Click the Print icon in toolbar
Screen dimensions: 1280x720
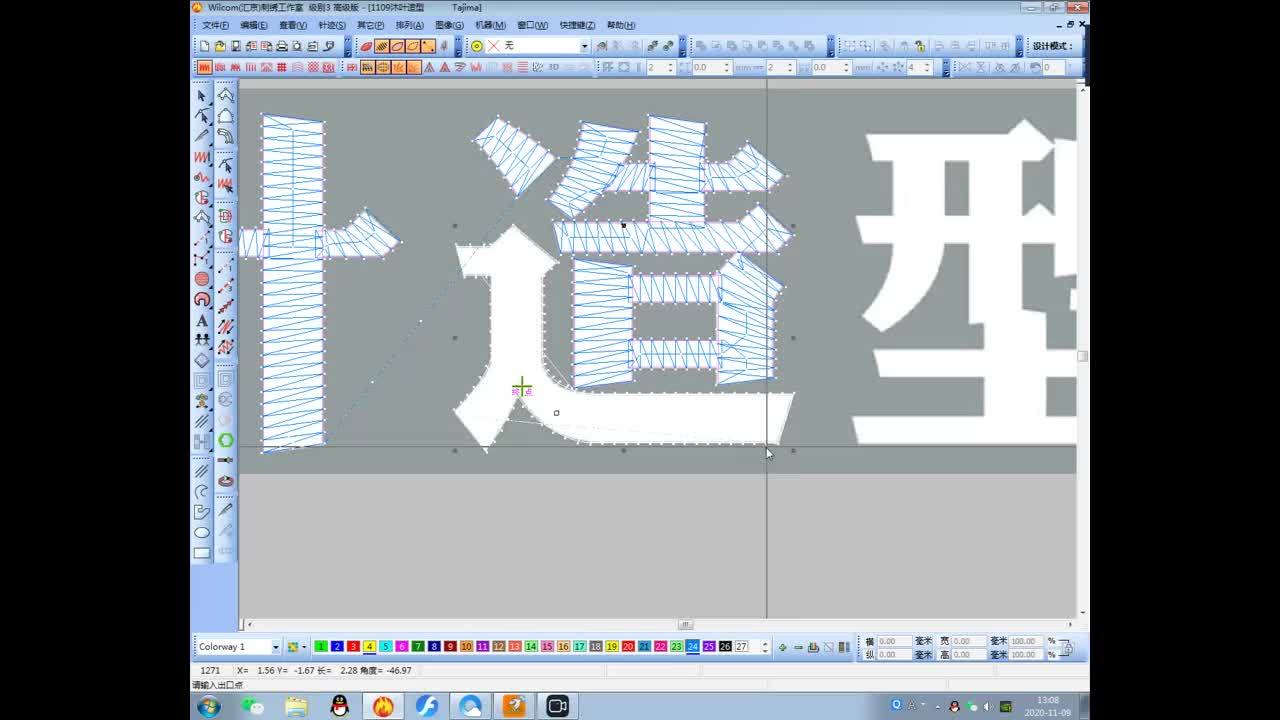tap(282, 46)
